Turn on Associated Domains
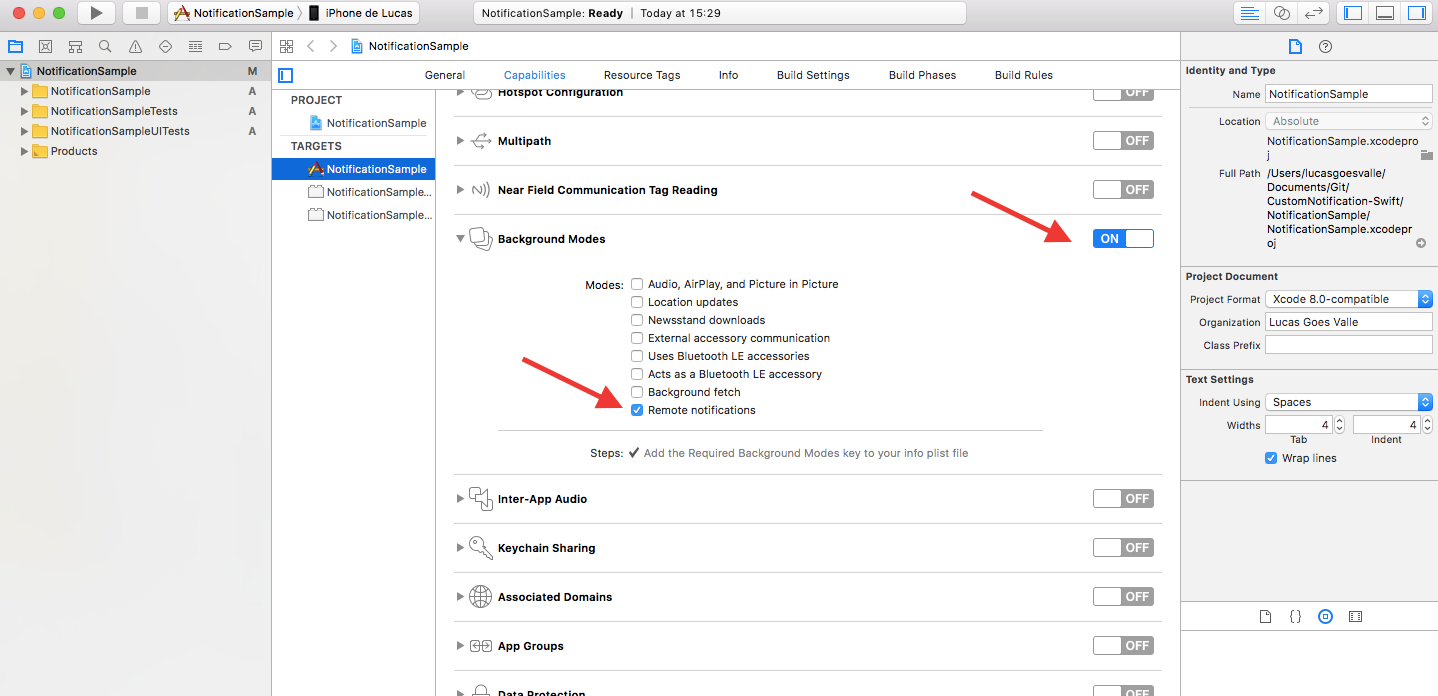Screen dimensions: 1438x696 pos(1123,596)
